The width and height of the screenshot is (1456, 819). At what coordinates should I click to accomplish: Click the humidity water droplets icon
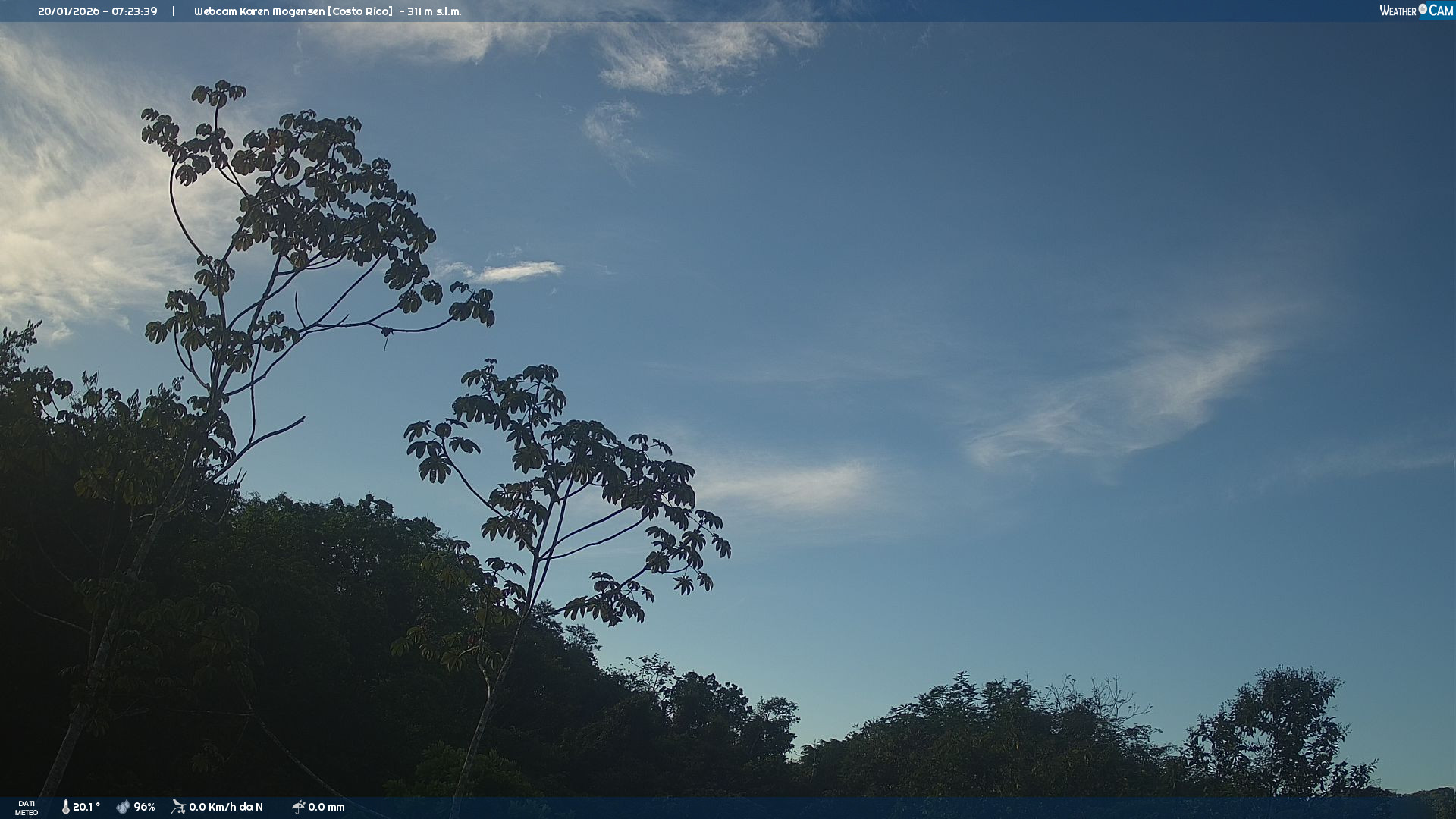[x=123, y=807]
